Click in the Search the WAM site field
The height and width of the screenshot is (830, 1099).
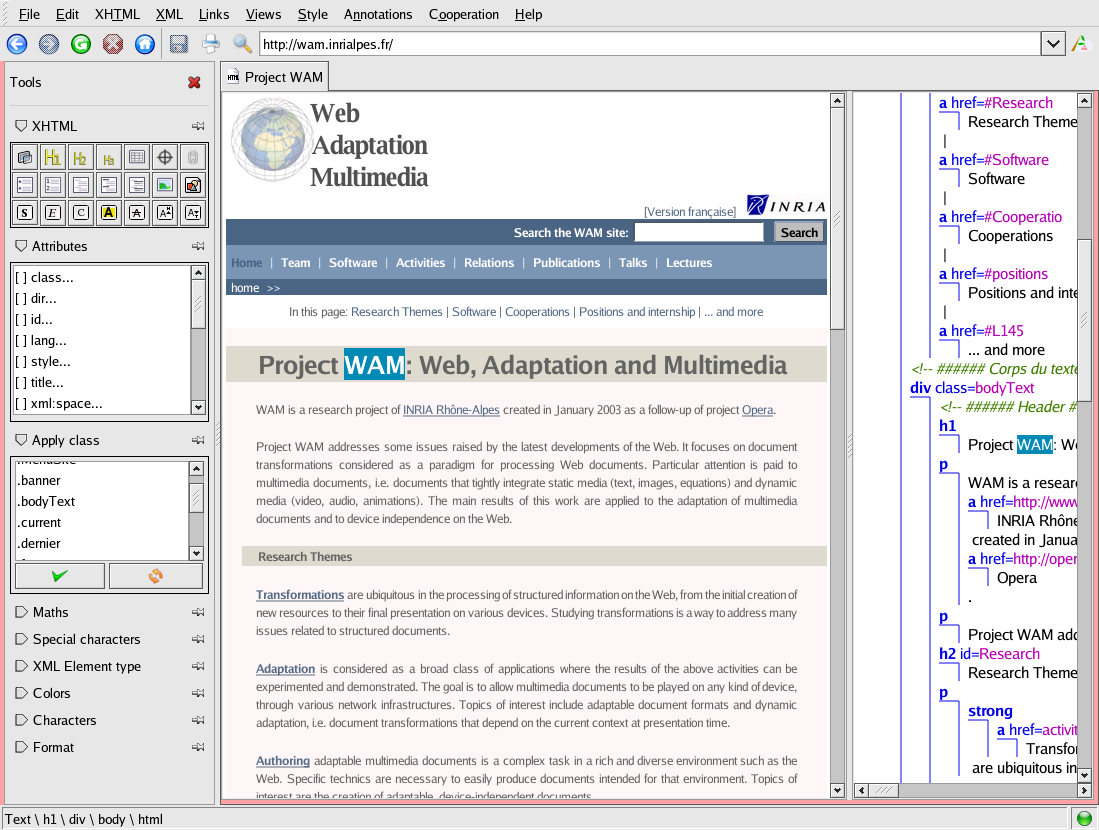point(698,232)
